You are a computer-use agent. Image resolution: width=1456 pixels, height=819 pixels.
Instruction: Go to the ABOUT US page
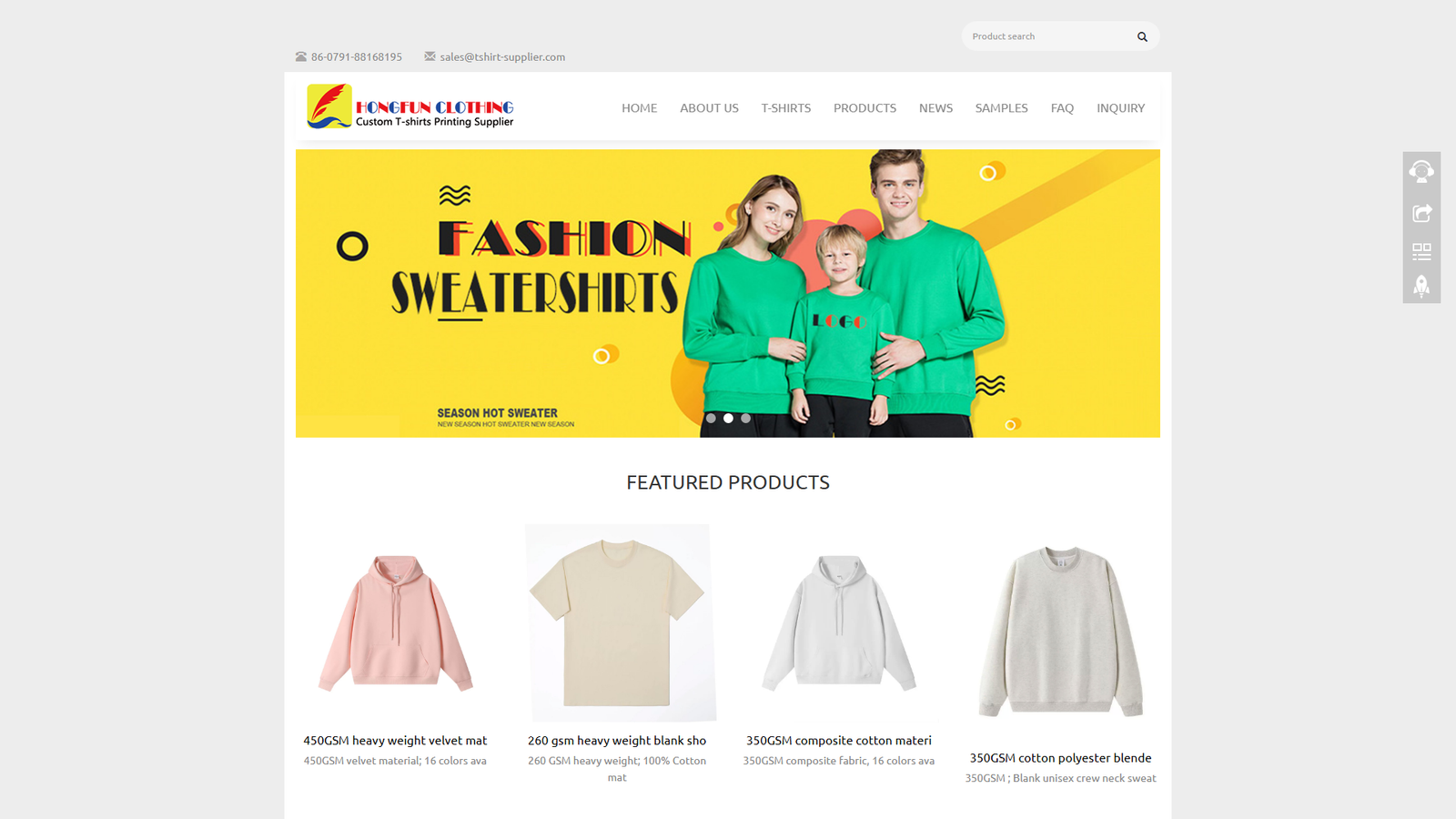tap(709, 107)
